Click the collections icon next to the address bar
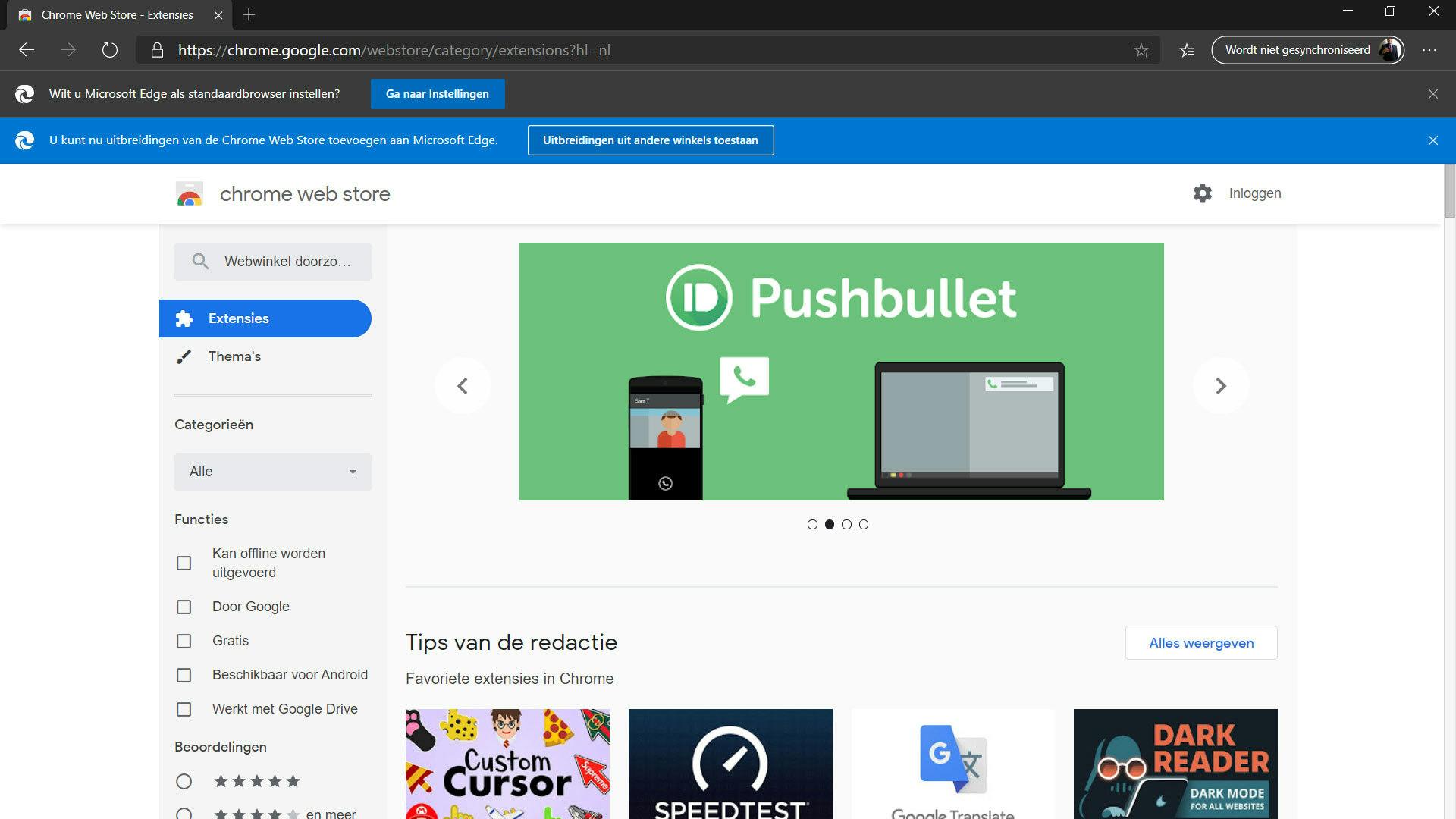 (x=1187, y=49)
